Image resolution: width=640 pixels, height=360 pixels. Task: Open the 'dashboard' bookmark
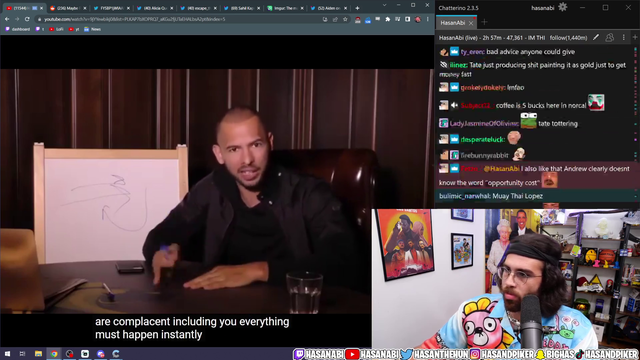[18, 29]
